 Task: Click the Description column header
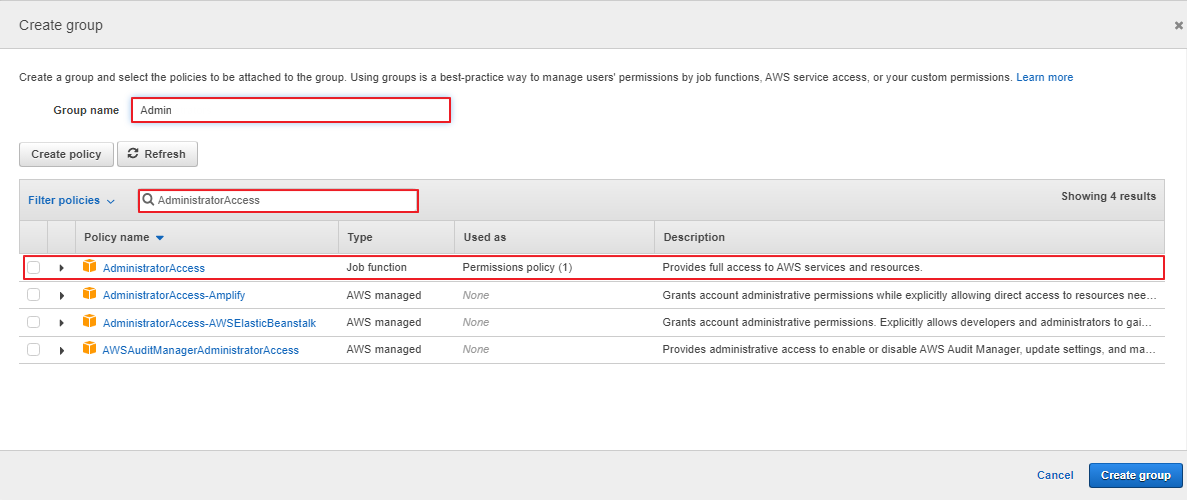[694, 237]
